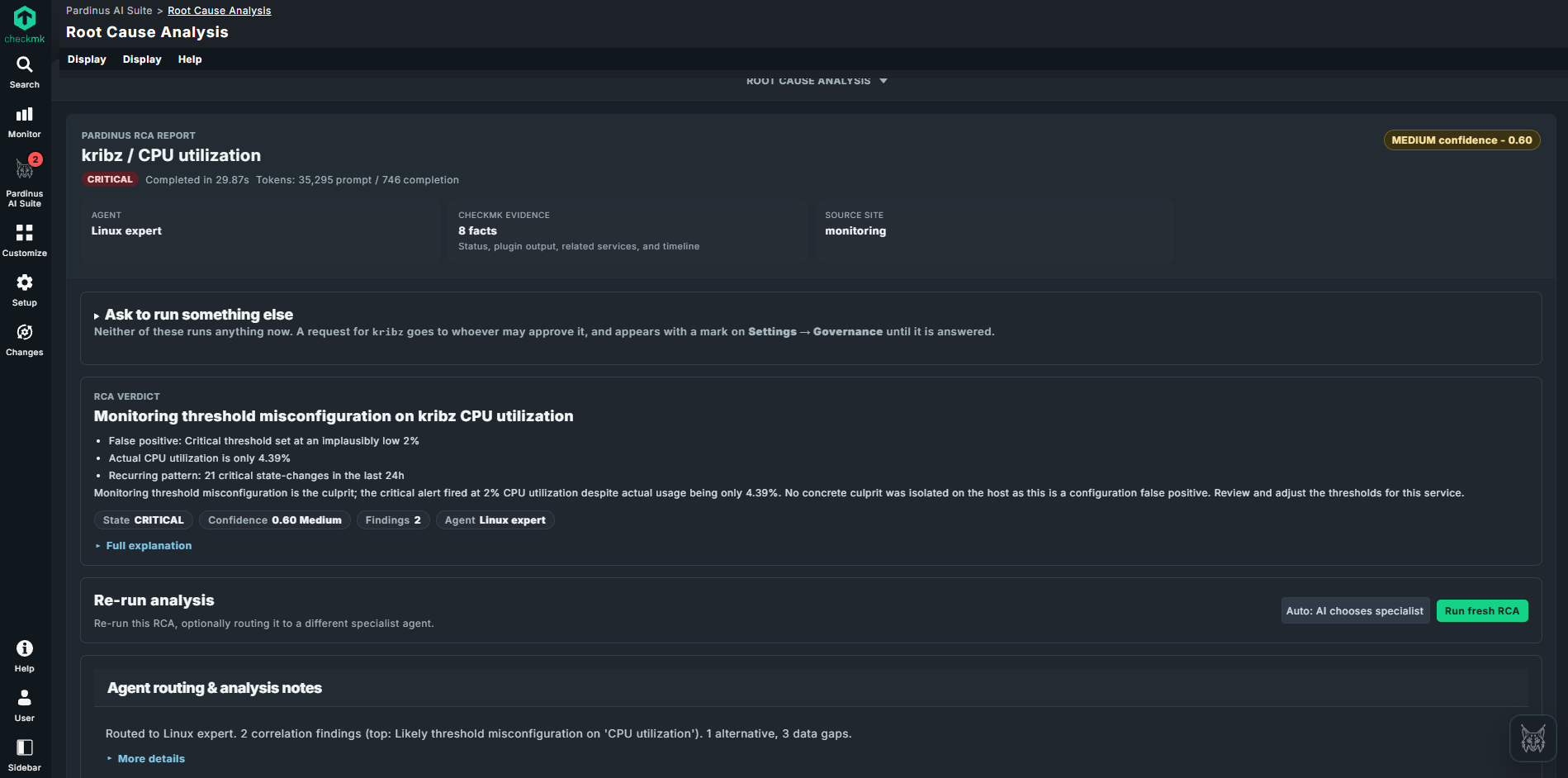Click the bold Governance word in the request note
1568x778 pixels.
tap(848, 332)
